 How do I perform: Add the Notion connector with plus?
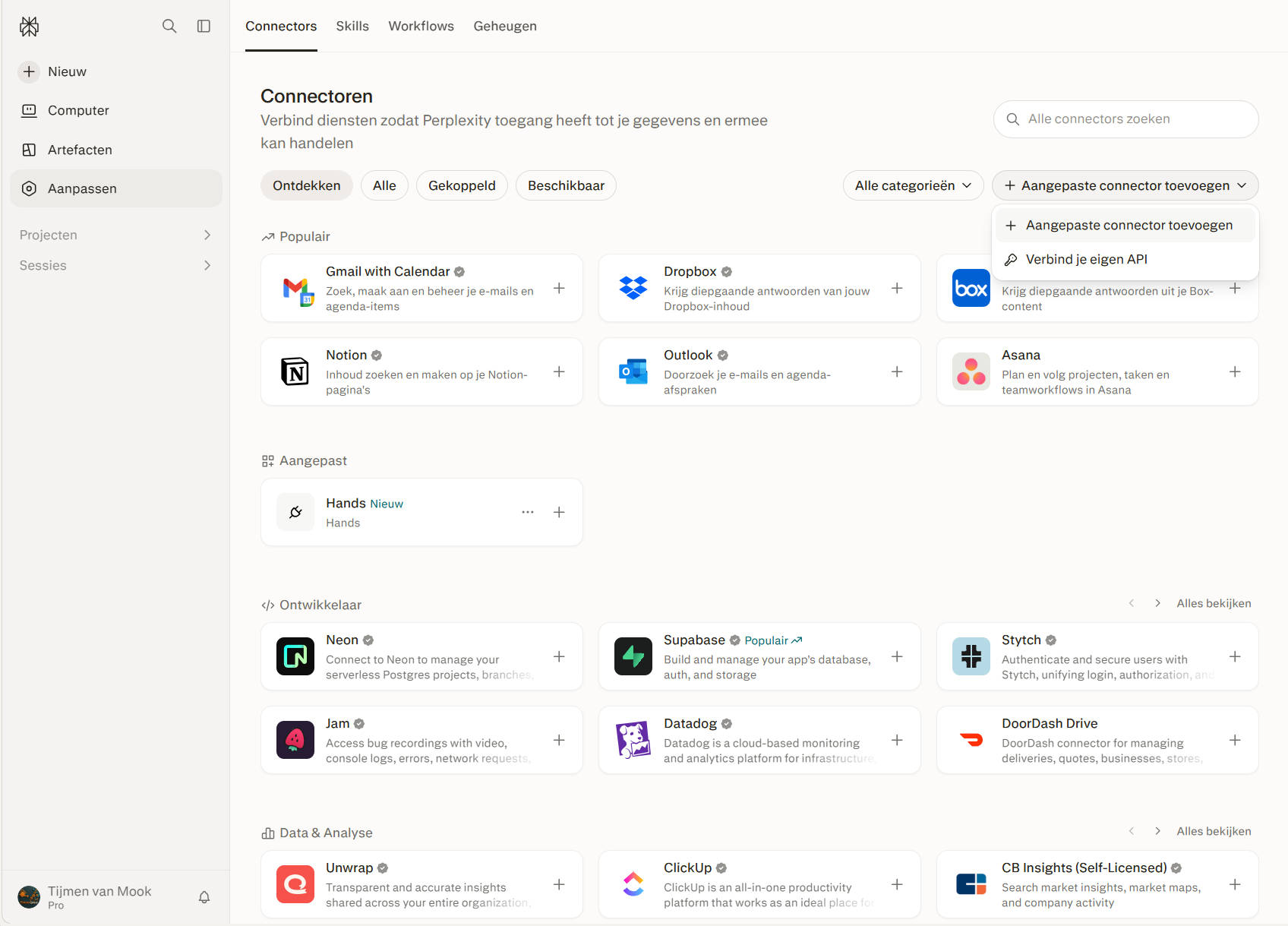[559, 371]
